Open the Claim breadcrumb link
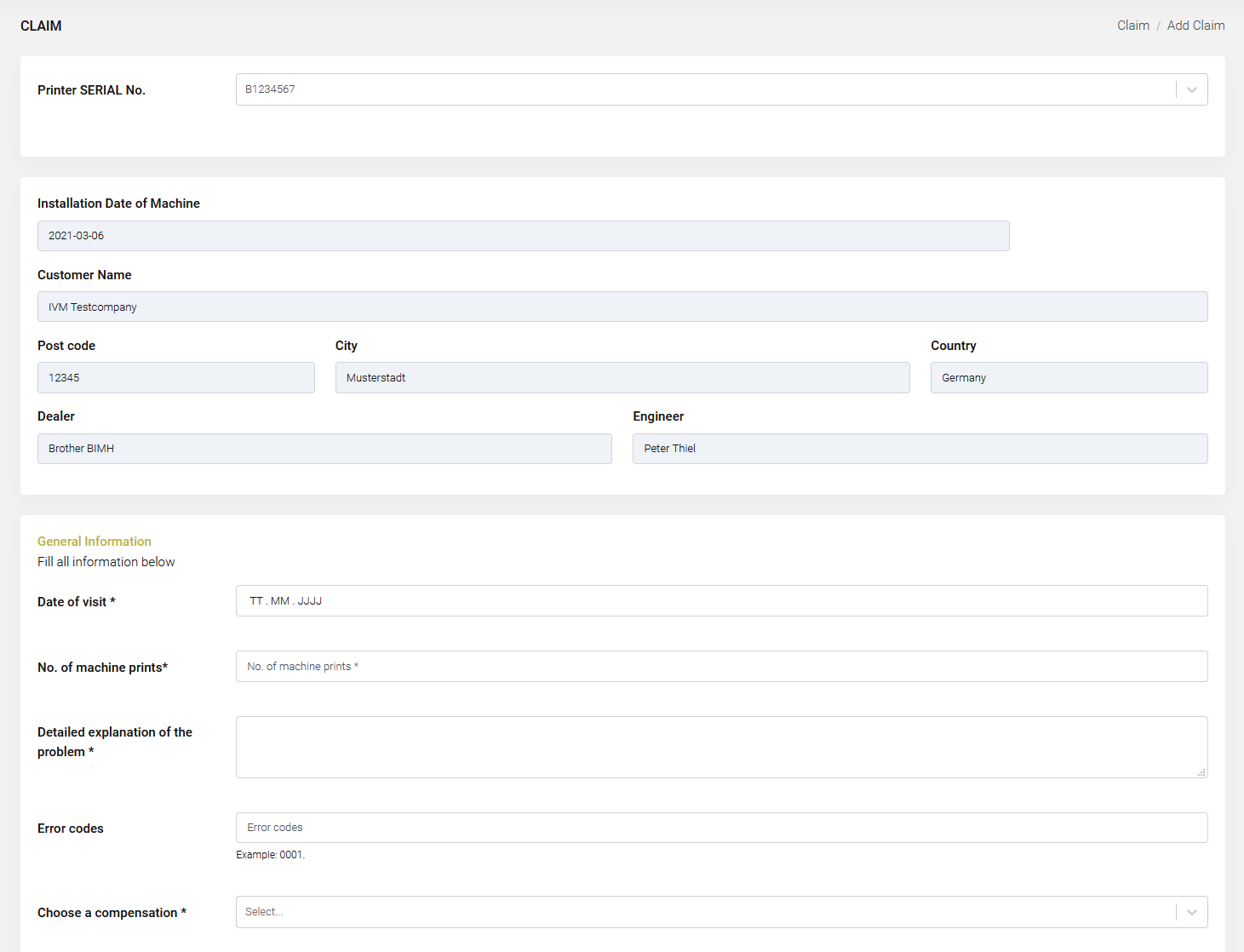1244x952 pixels. point(1132,26)
